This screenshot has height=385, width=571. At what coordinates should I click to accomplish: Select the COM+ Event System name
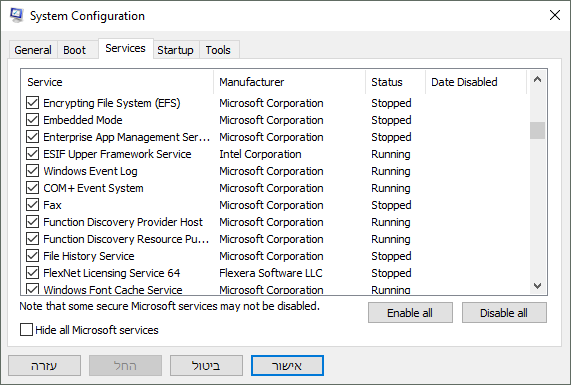93,188
